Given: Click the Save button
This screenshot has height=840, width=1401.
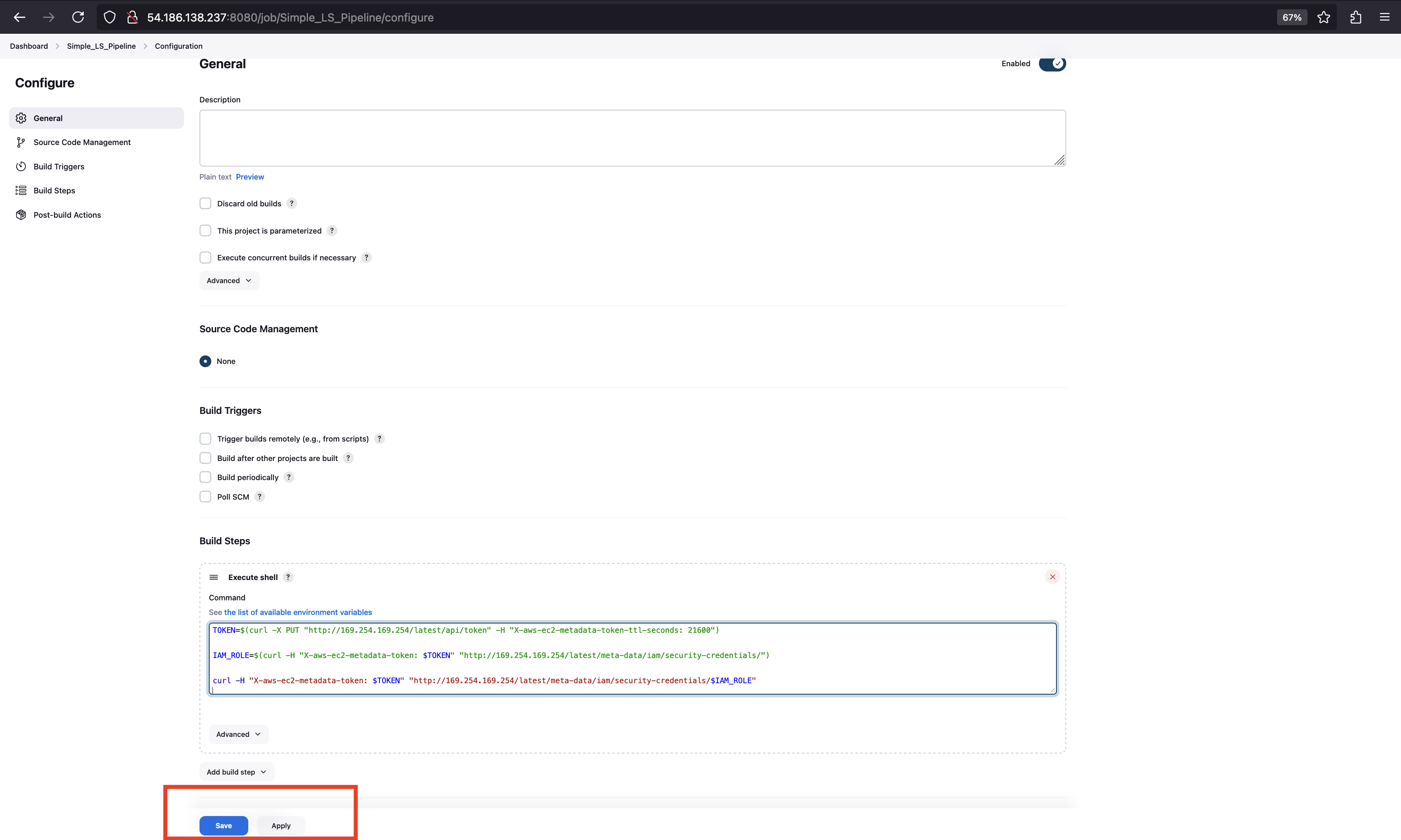Looking at the screenshot, I should click(223, 826).
